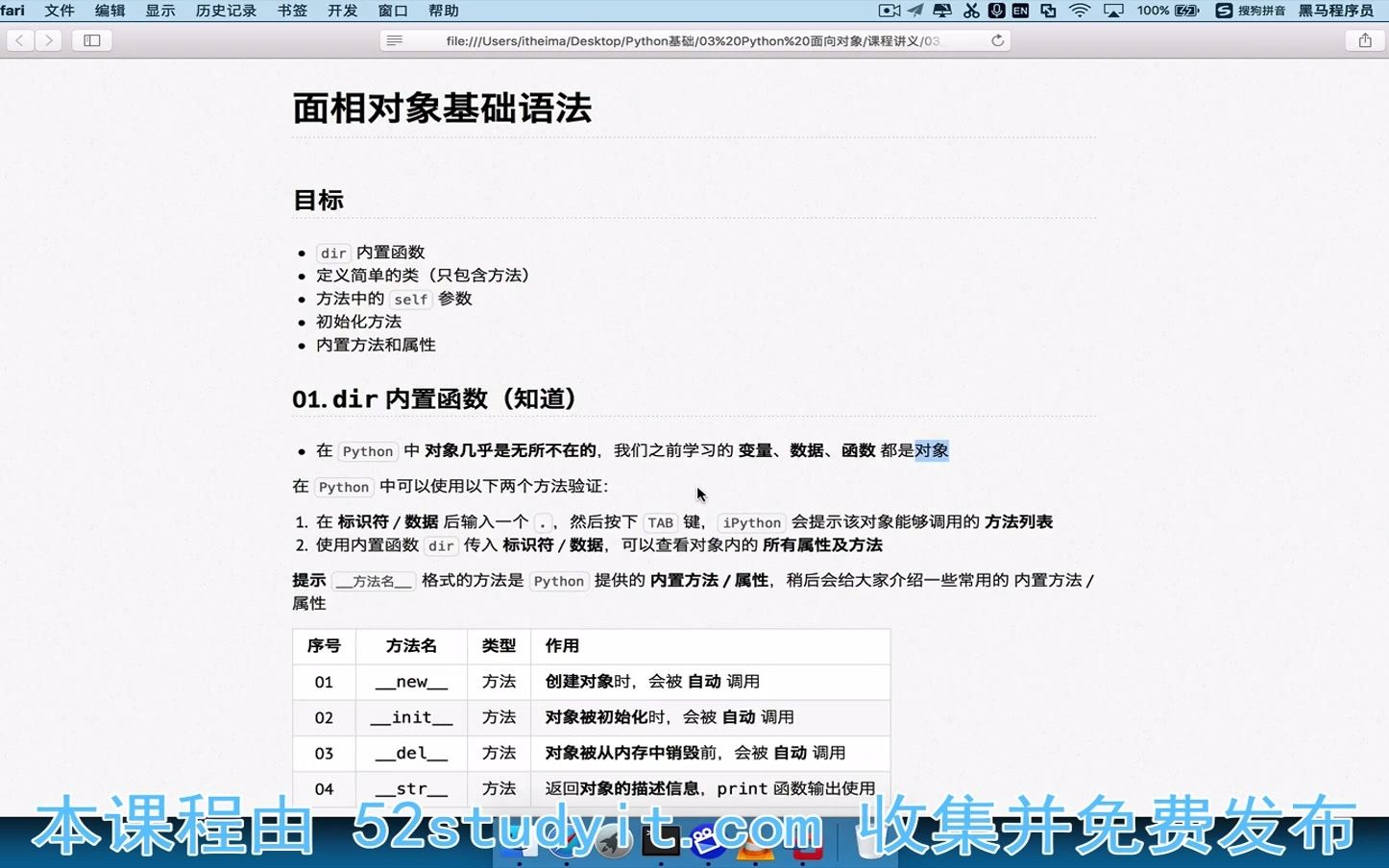Go back using the back arrow

coord(19,40)
